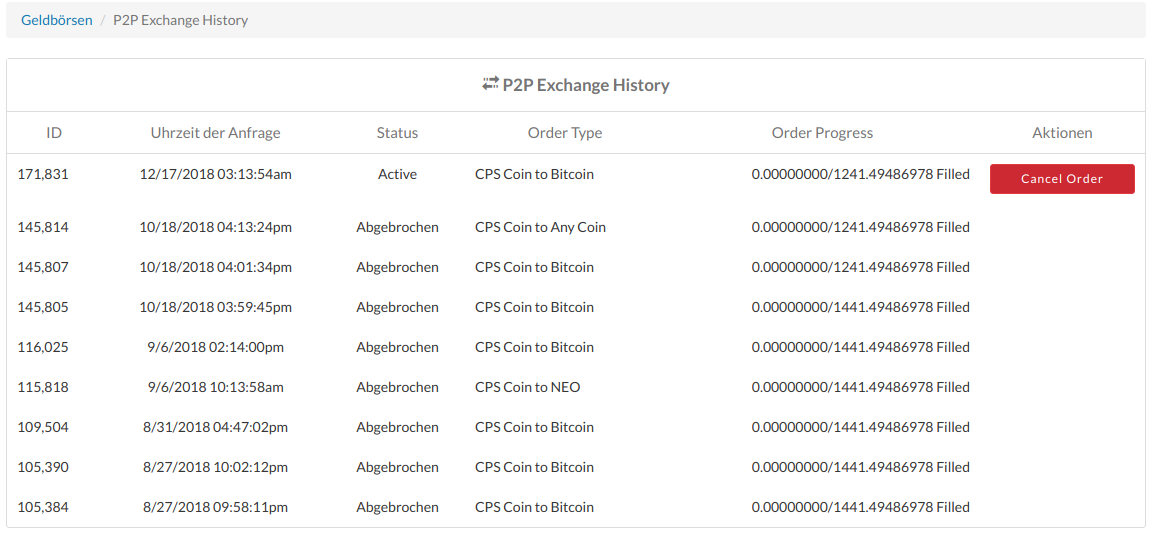
Task: Select order ID 145,814
Action: 43,227
